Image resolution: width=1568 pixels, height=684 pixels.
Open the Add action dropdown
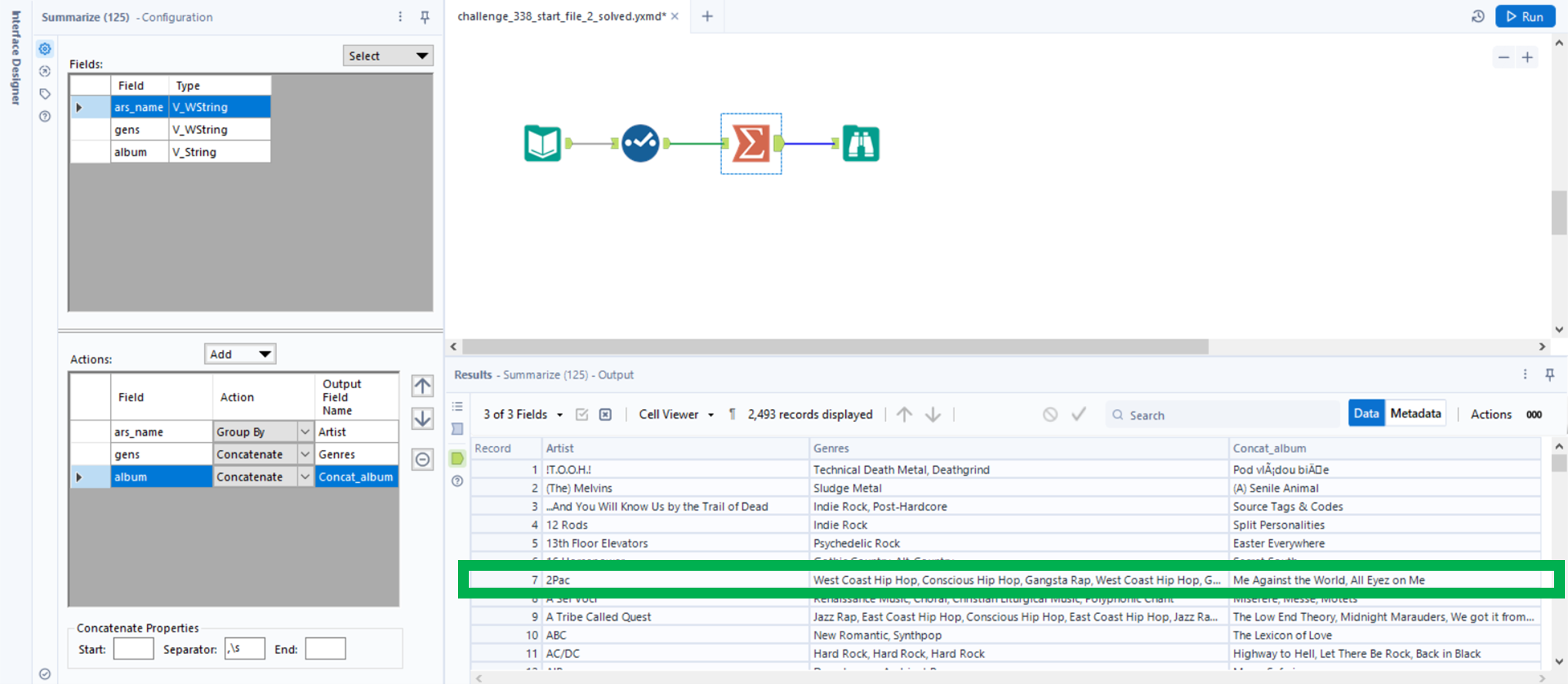(x=240, y=354)
